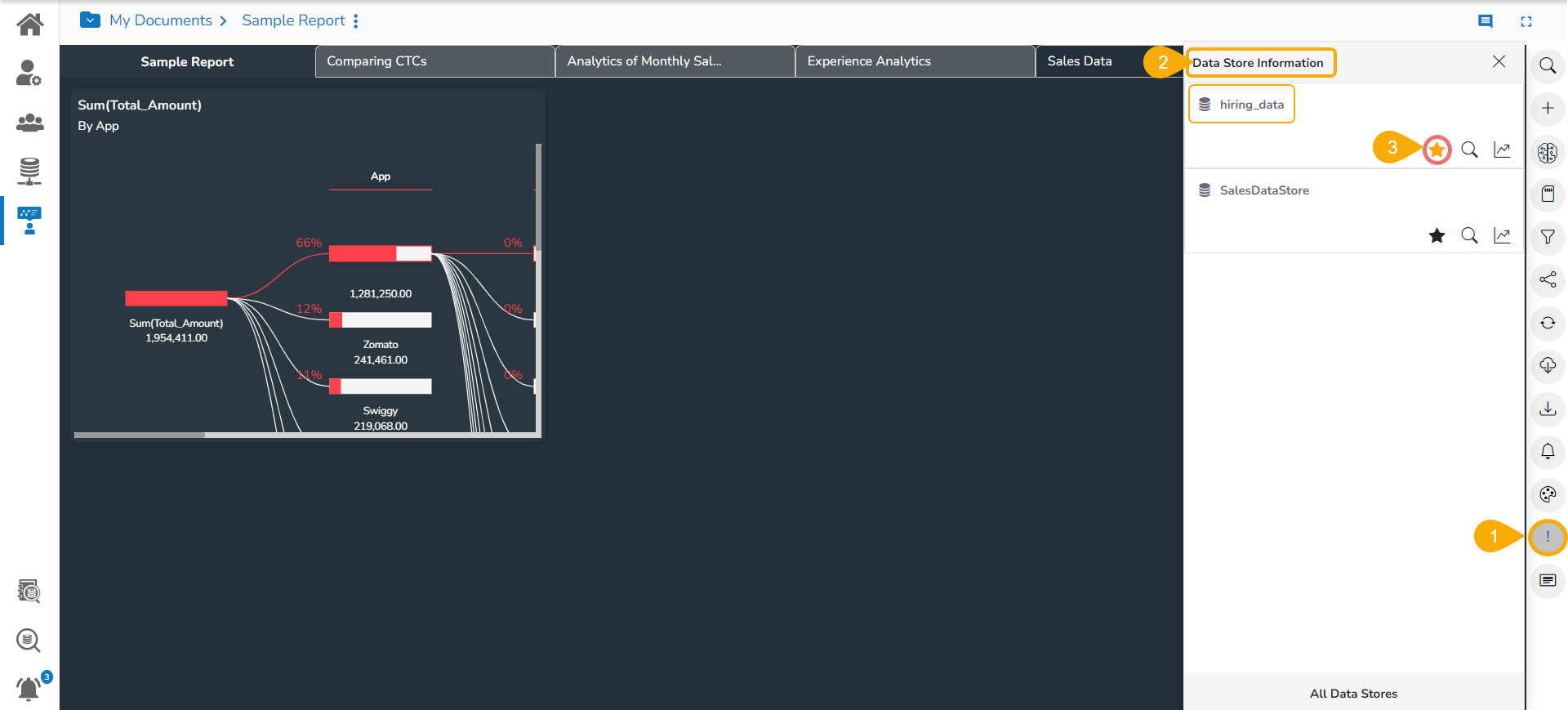This screenshot has width=1568, height=710.
Task: Open the data catalog search icon in the sidebar
Action: click(x=29, y=591)
